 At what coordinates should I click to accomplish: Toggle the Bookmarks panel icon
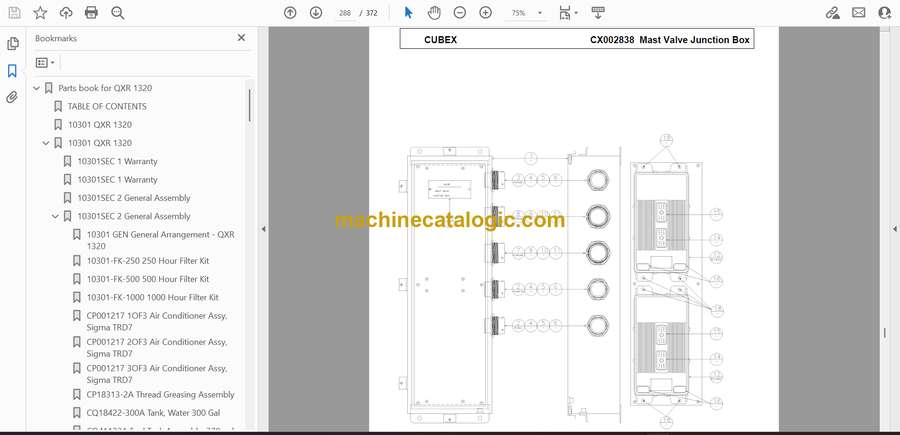[12, 71]
